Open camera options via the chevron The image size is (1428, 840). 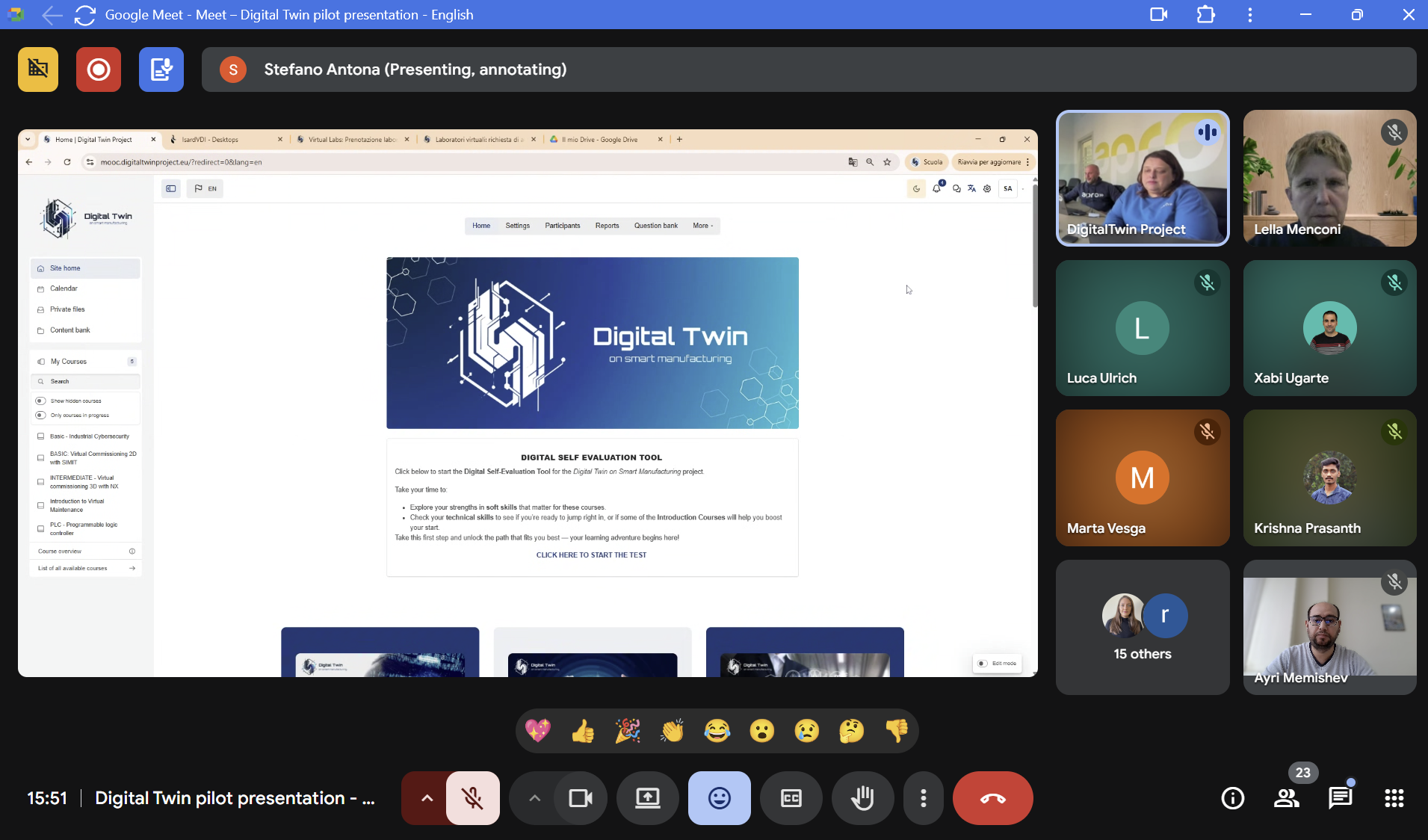(x=533, y=797)
